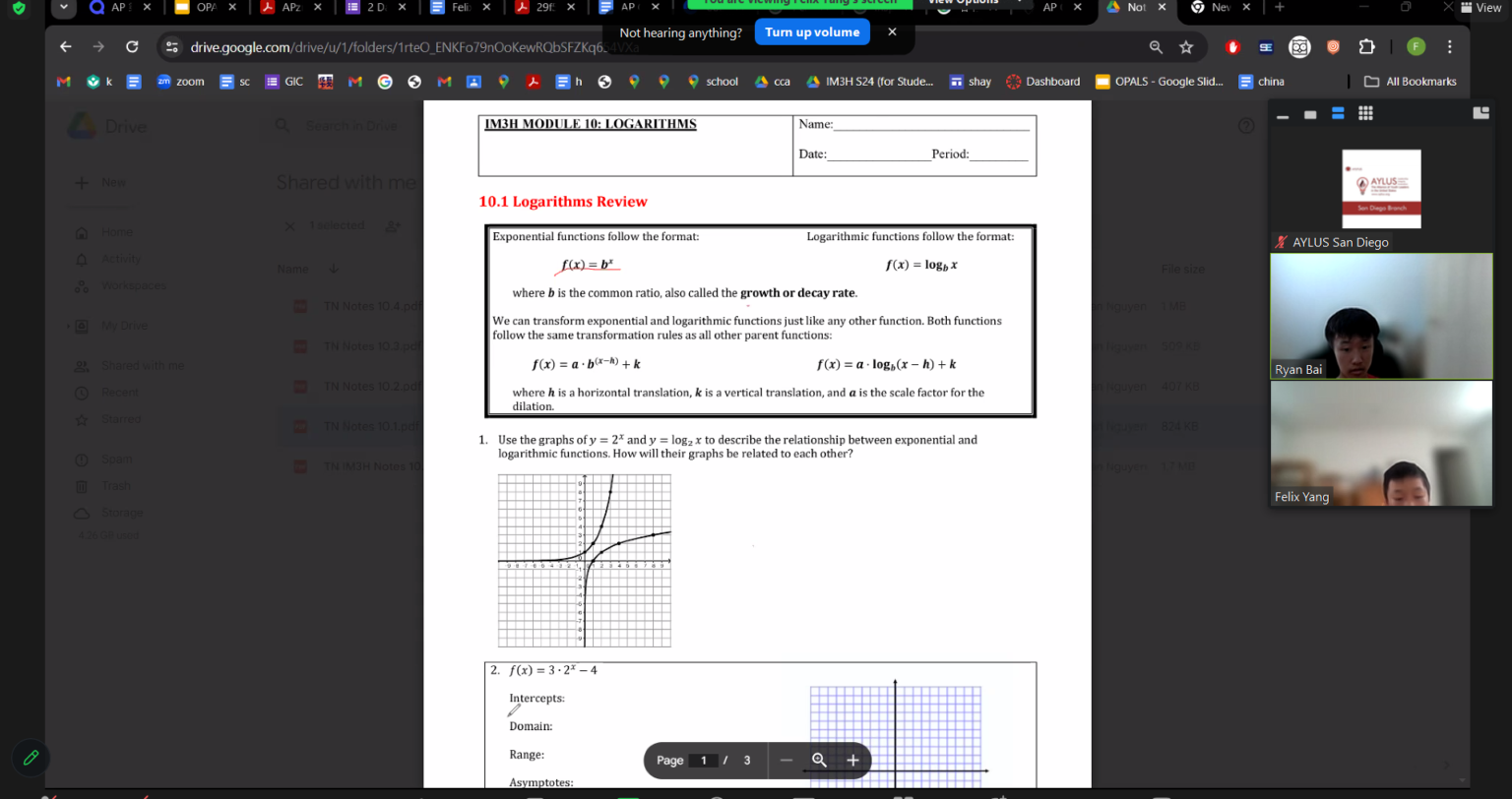The image size is (1512, 799).
Task: Switch to the 2 D forms tab
Action: point(376,7)
